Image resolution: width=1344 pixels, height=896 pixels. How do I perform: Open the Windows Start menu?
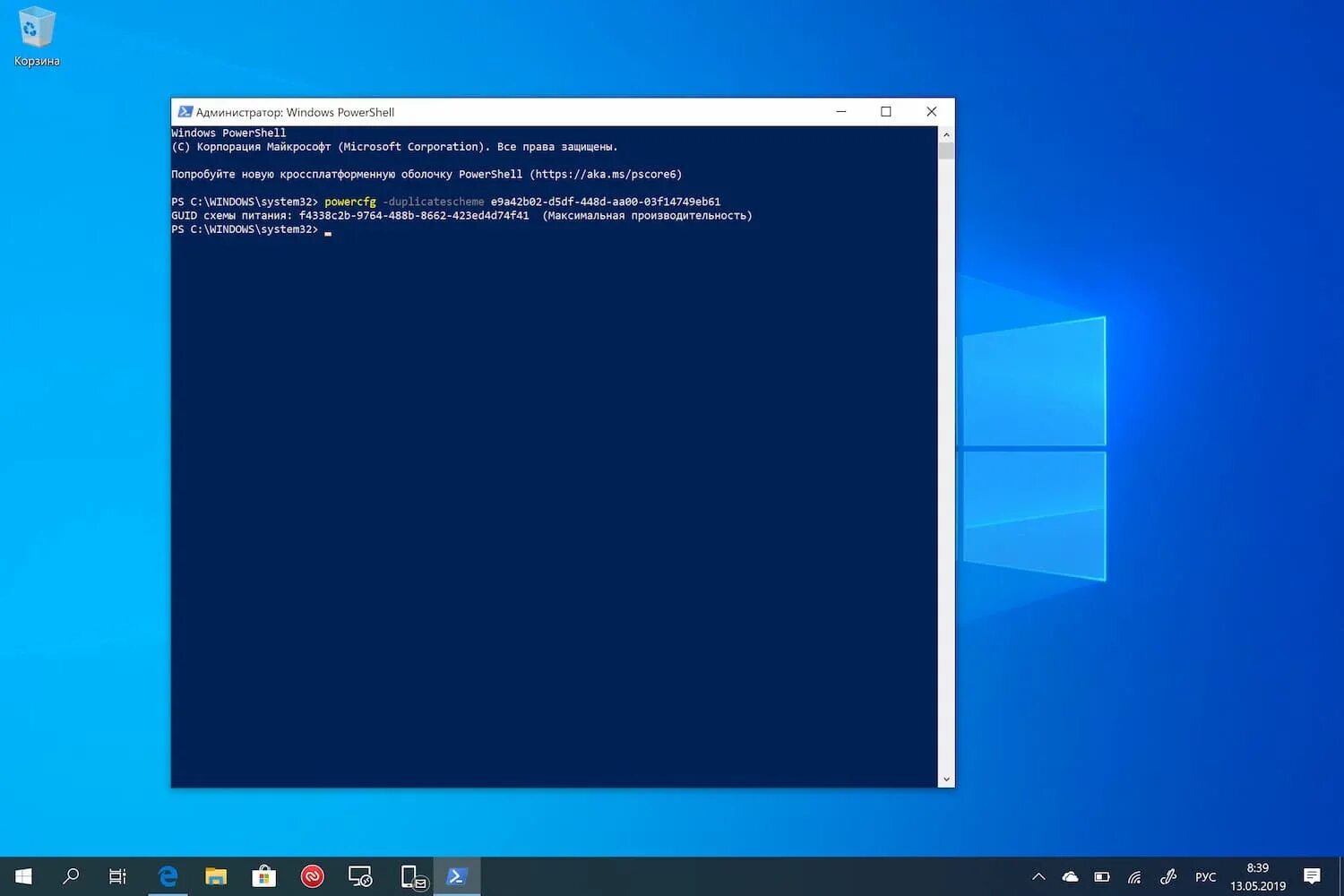[24, 876]
